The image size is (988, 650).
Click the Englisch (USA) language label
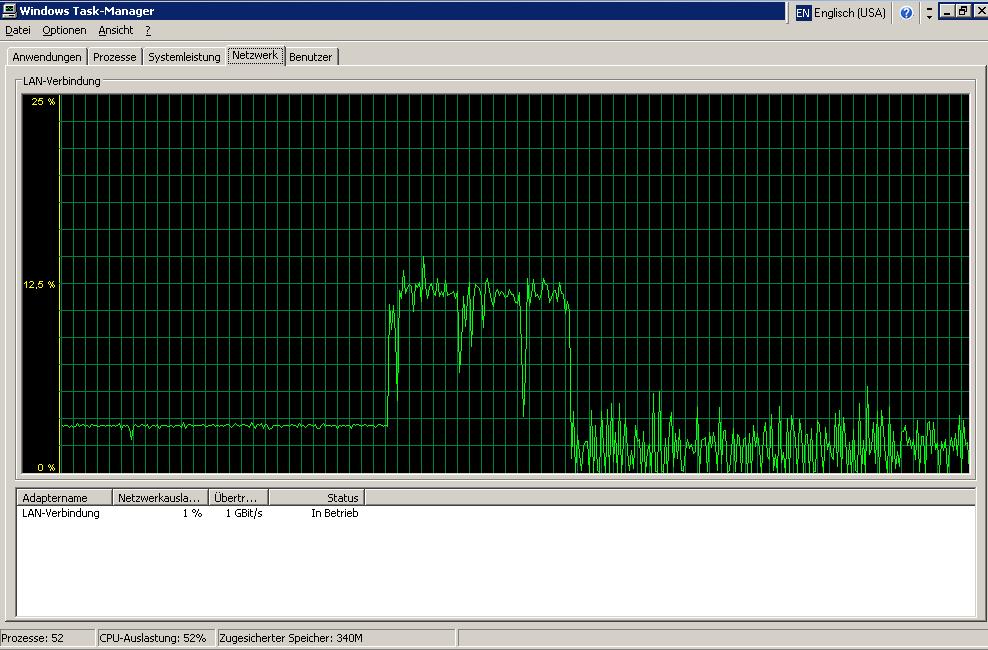tap(850, 13)
